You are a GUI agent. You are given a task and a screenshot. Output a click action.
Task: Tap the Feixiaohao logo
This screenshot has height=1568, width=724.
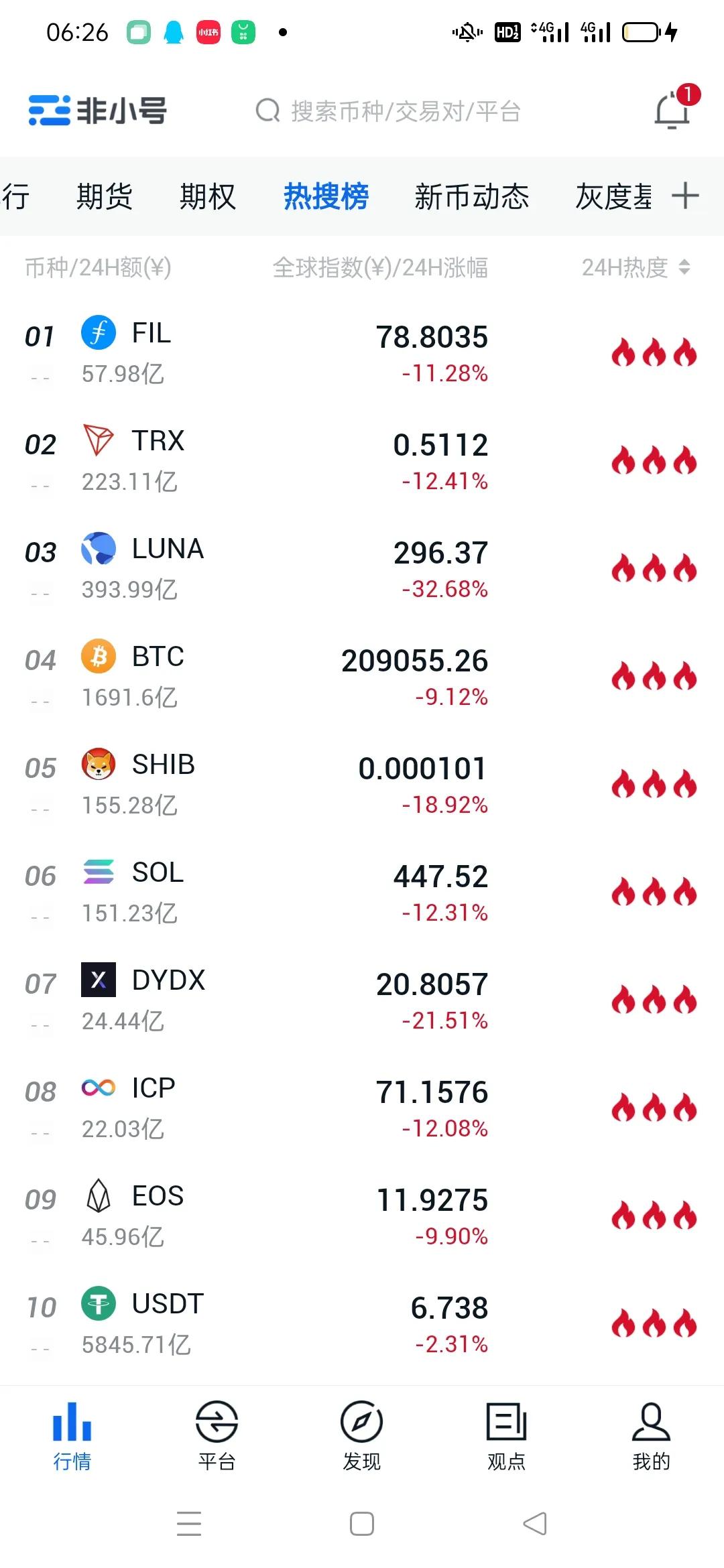(98, 111)
